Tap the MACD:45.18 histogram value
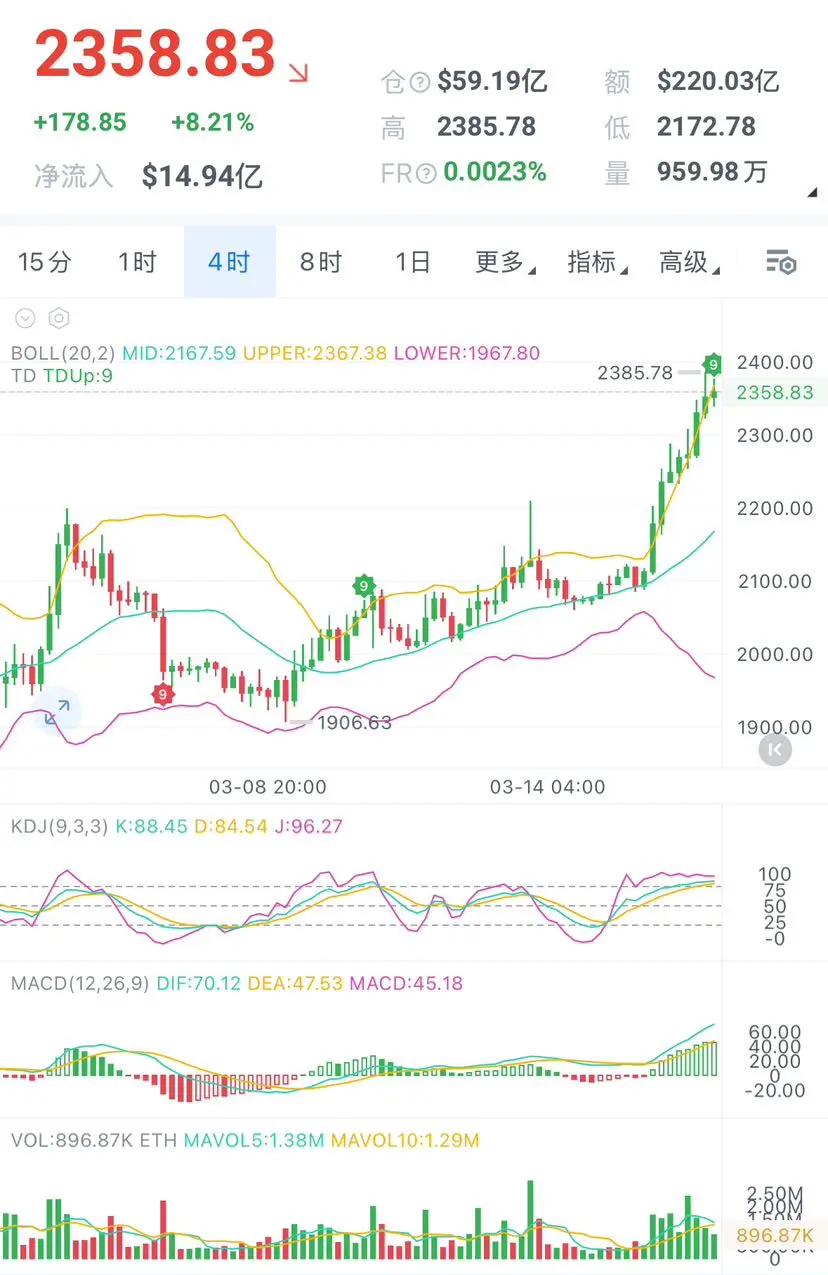828x1275 pixels. click(406, 983)
